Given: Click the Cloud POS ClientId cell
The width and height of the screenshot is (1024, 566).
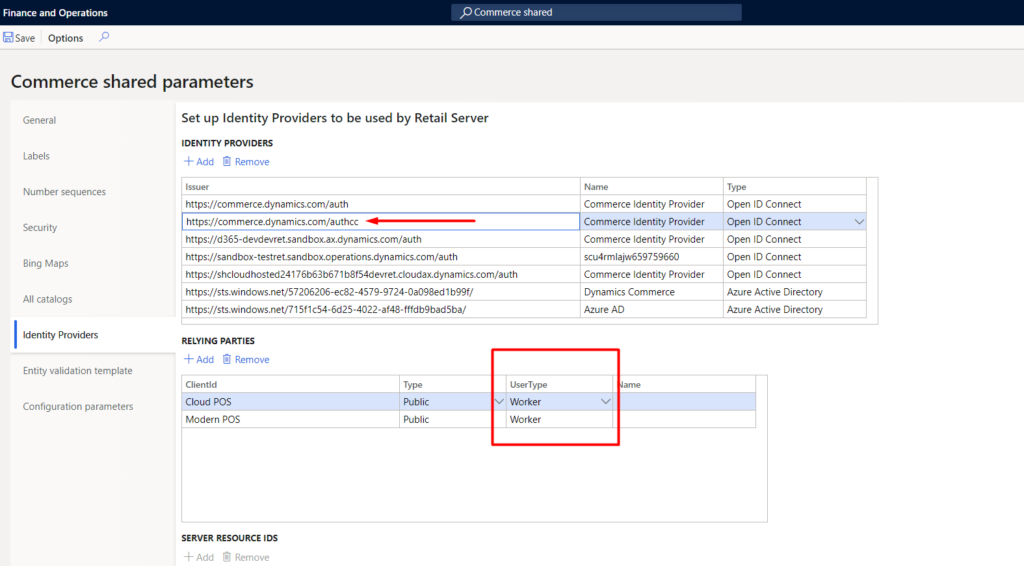Looking at the screenshot, I should pos(291,402).
